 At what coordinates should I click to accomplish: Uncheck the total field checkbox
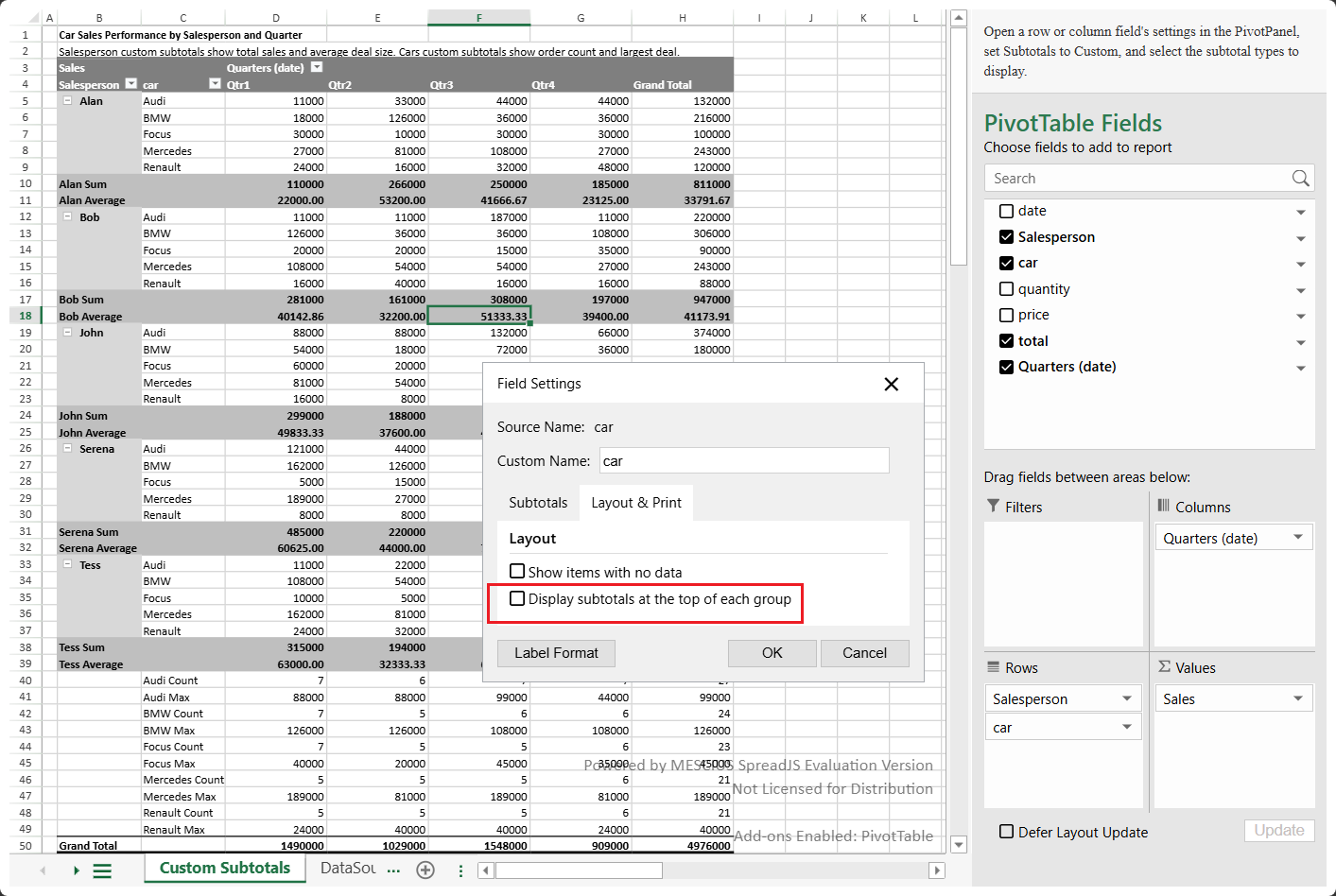(x=1006, y=341)
